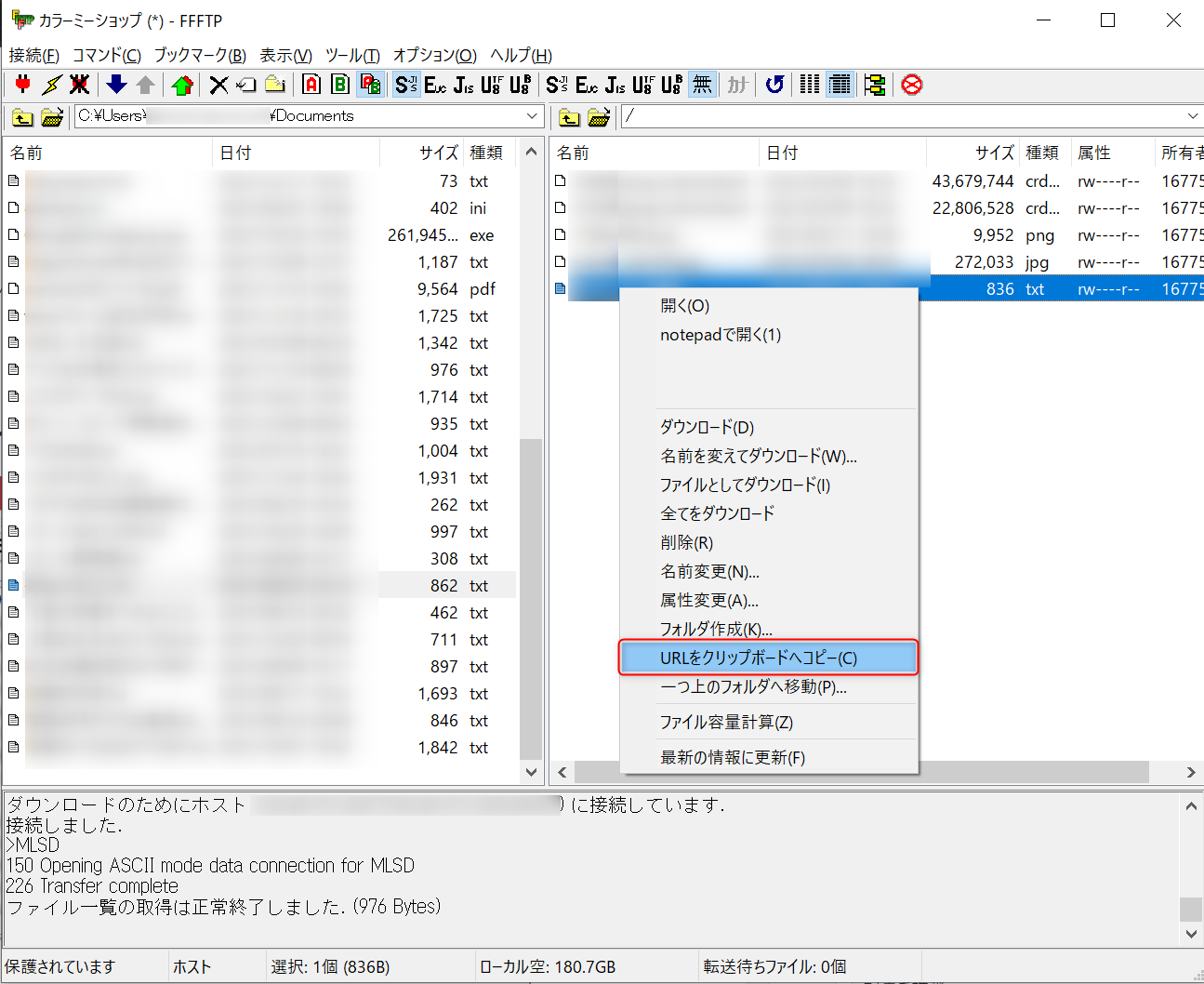Toggle 無 no-conversion kanji setting
The image size is (1204, 984).
(x=702, y=85)
